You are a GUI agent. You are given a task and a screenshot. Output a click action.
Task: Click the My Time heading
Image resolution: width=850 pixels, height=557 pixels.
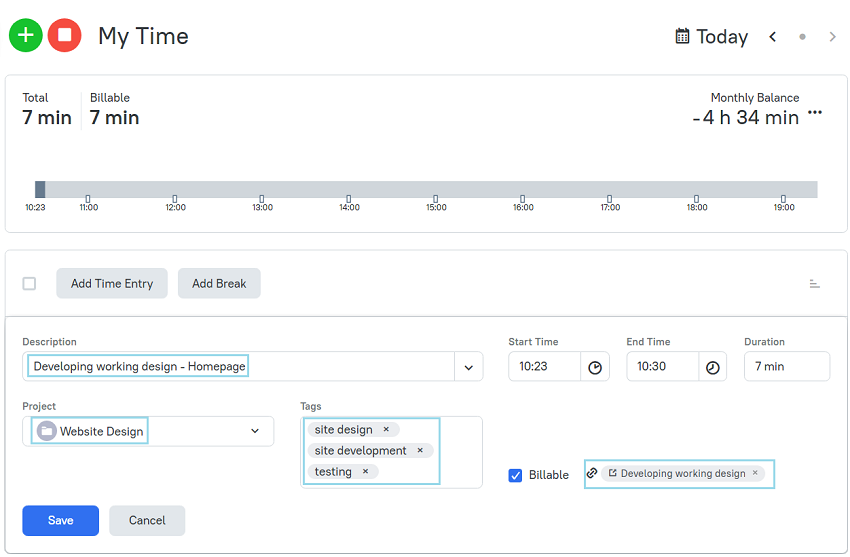(143, 36)
